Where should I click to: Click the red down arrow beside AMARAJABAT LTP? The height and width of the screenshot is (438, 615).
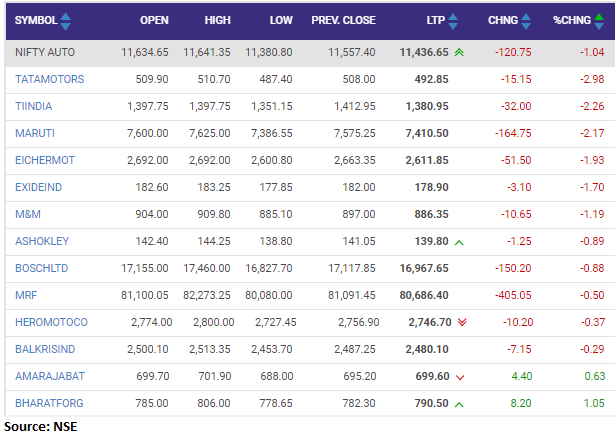point(459,377)
